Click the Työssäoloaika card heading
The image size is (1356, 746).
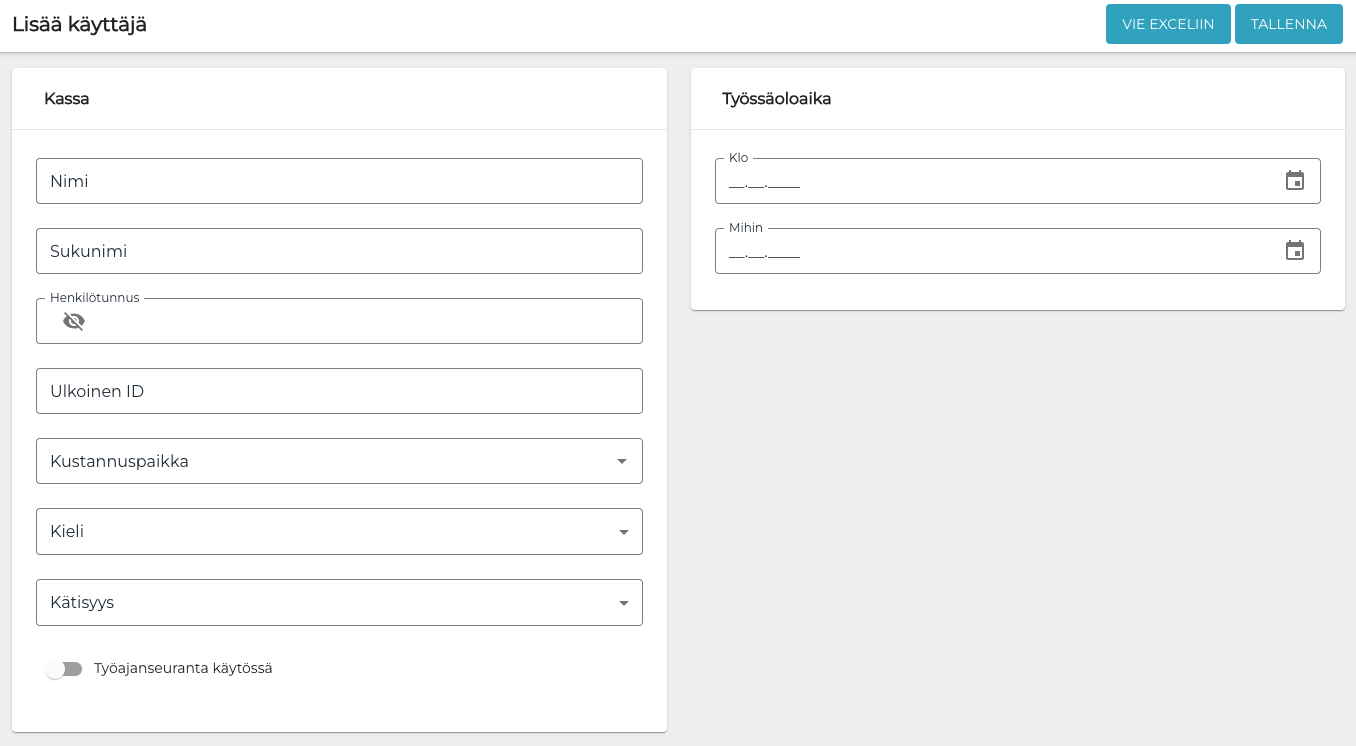tap(777, 99)
